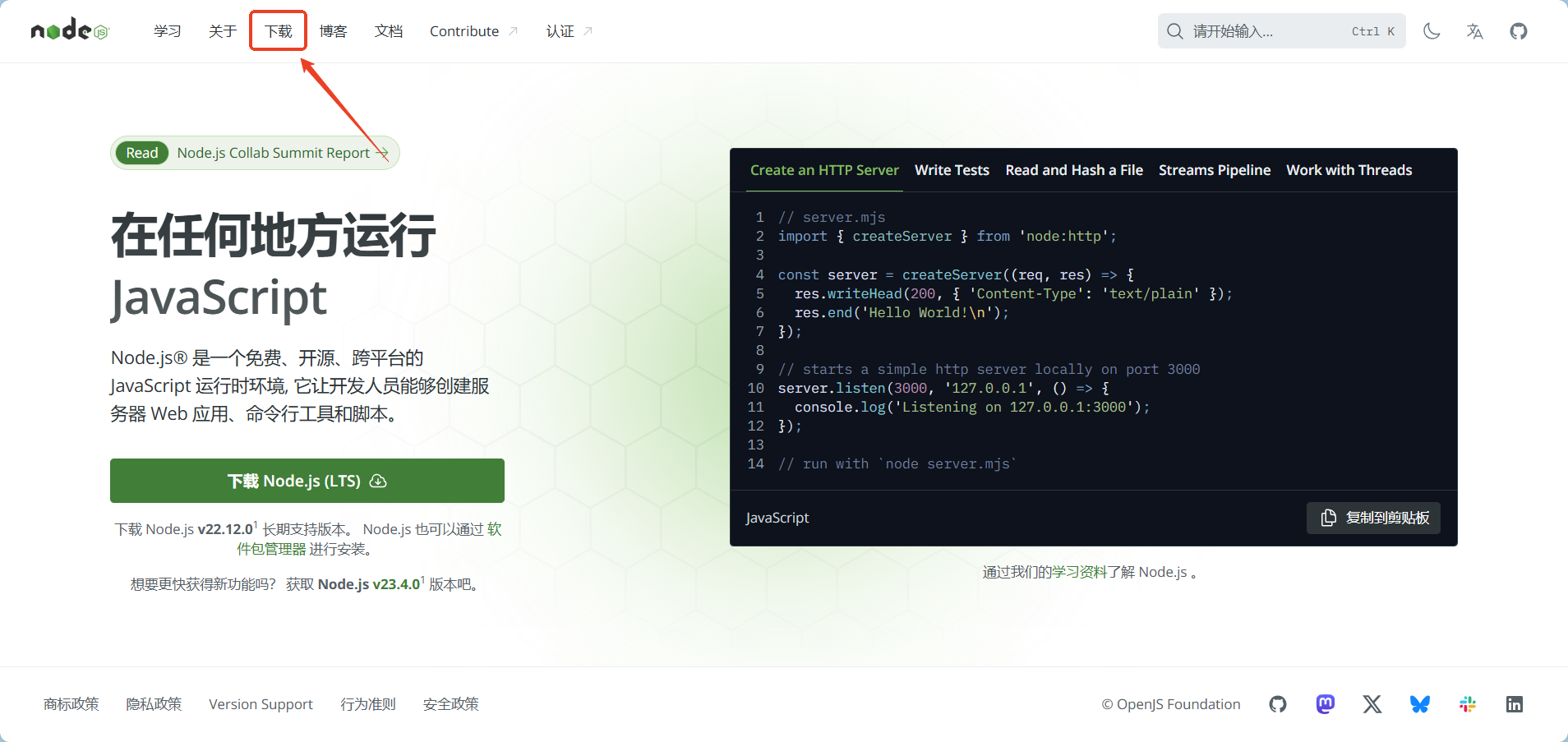This screenshot has height=742, width=1568.
Task: Open the Slack icon in footer
Action: click(x=1467, y=704)
